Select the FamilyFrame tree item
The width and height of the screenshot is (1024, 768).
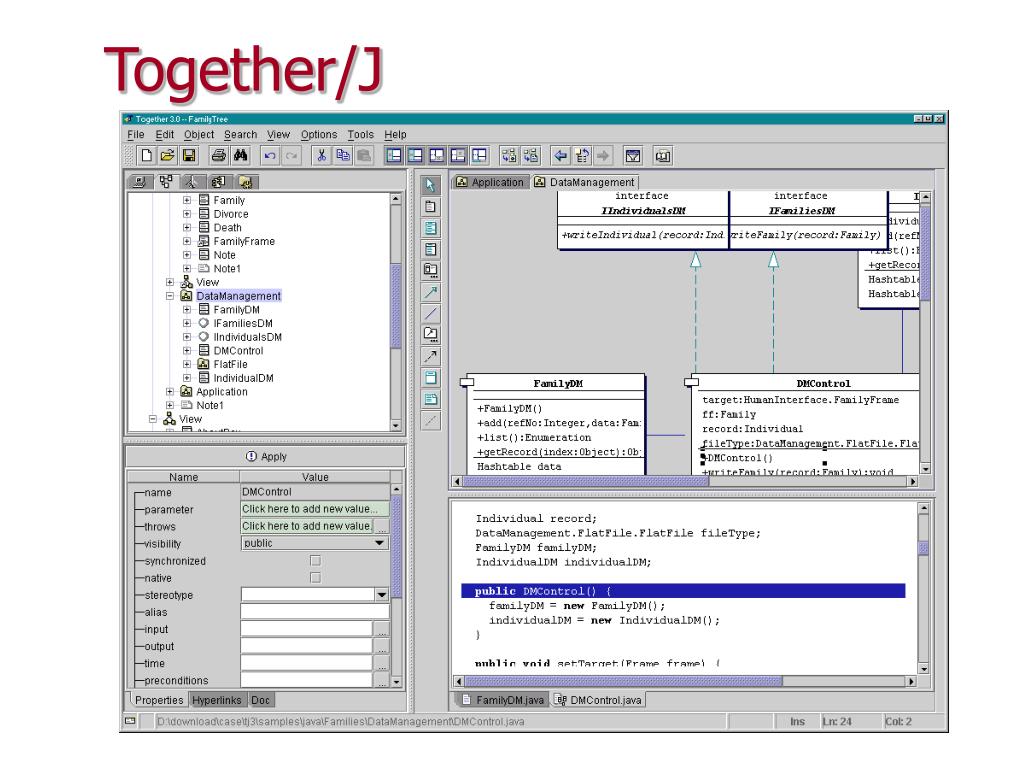(x=244, y=241)
